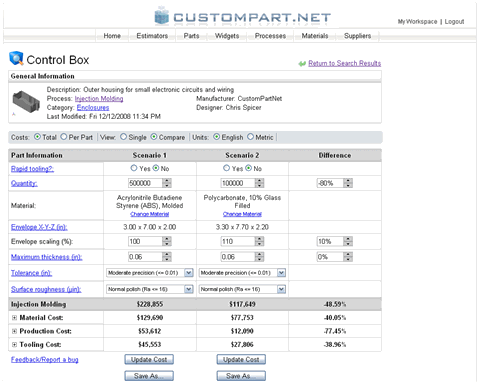Viewport: 480px width, 385px height.
Task: Click maximum thickness difference stepper
Action: [348, 257]
